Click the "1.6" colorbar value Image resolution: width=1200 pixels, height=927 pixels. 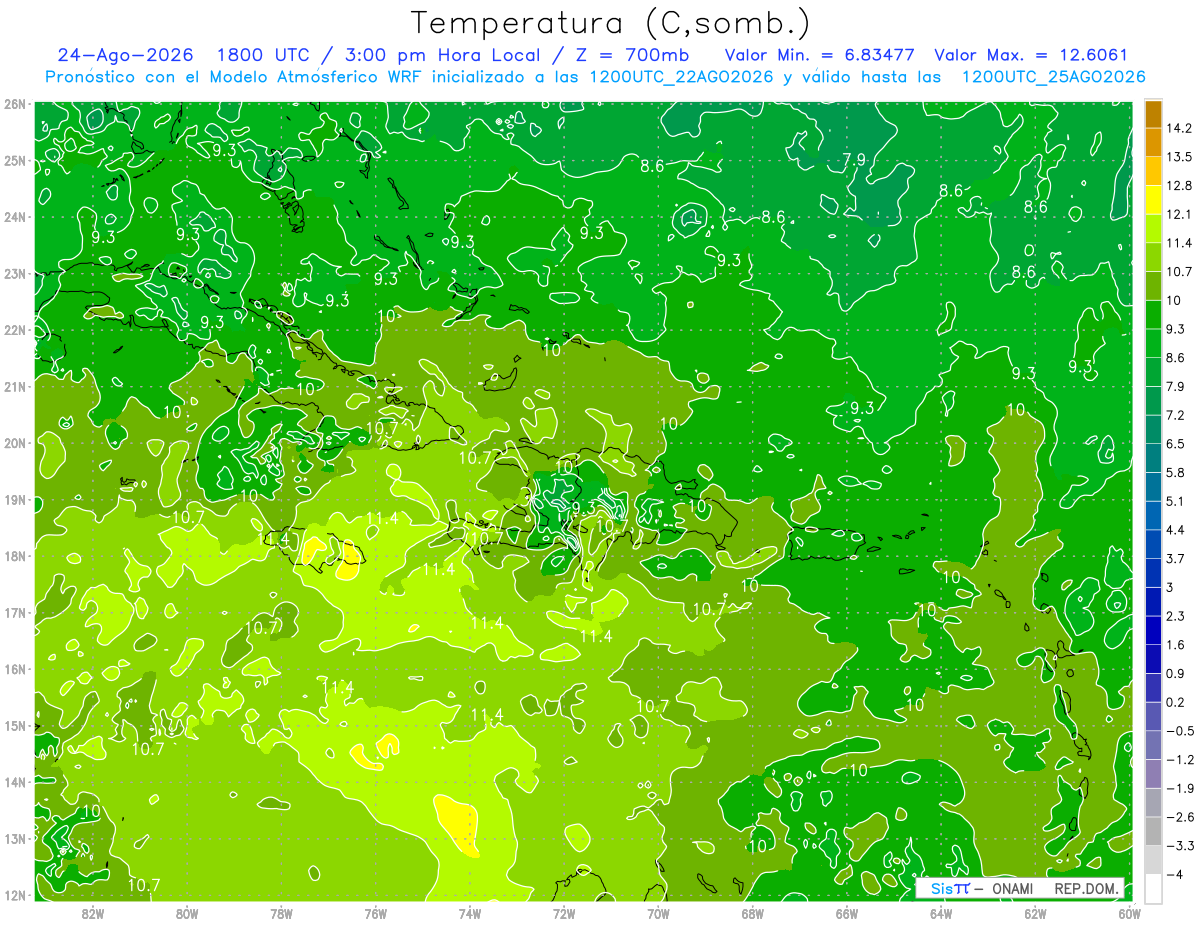tap(1176, 645)
